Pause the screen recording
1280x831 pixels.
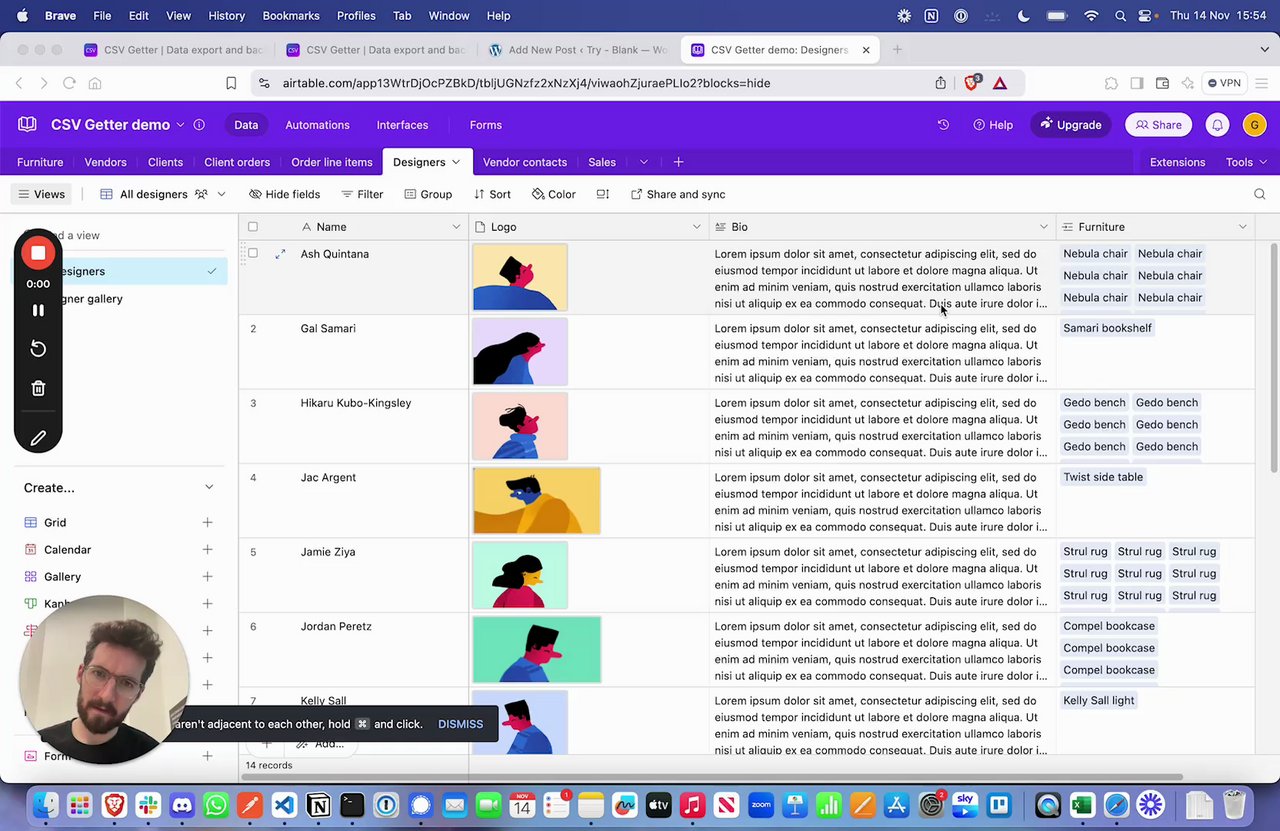coord(38,311)
